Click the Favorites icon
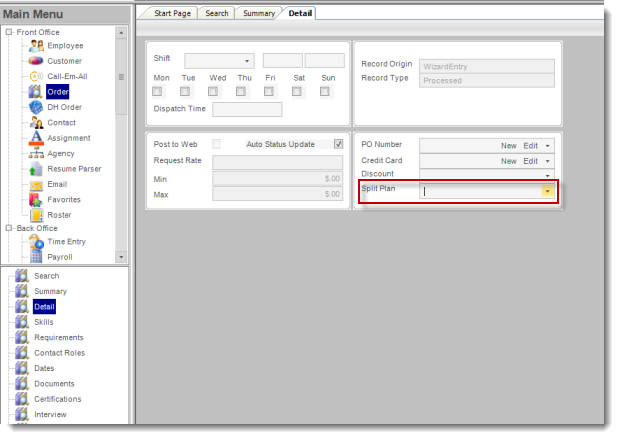 point(37,199)
